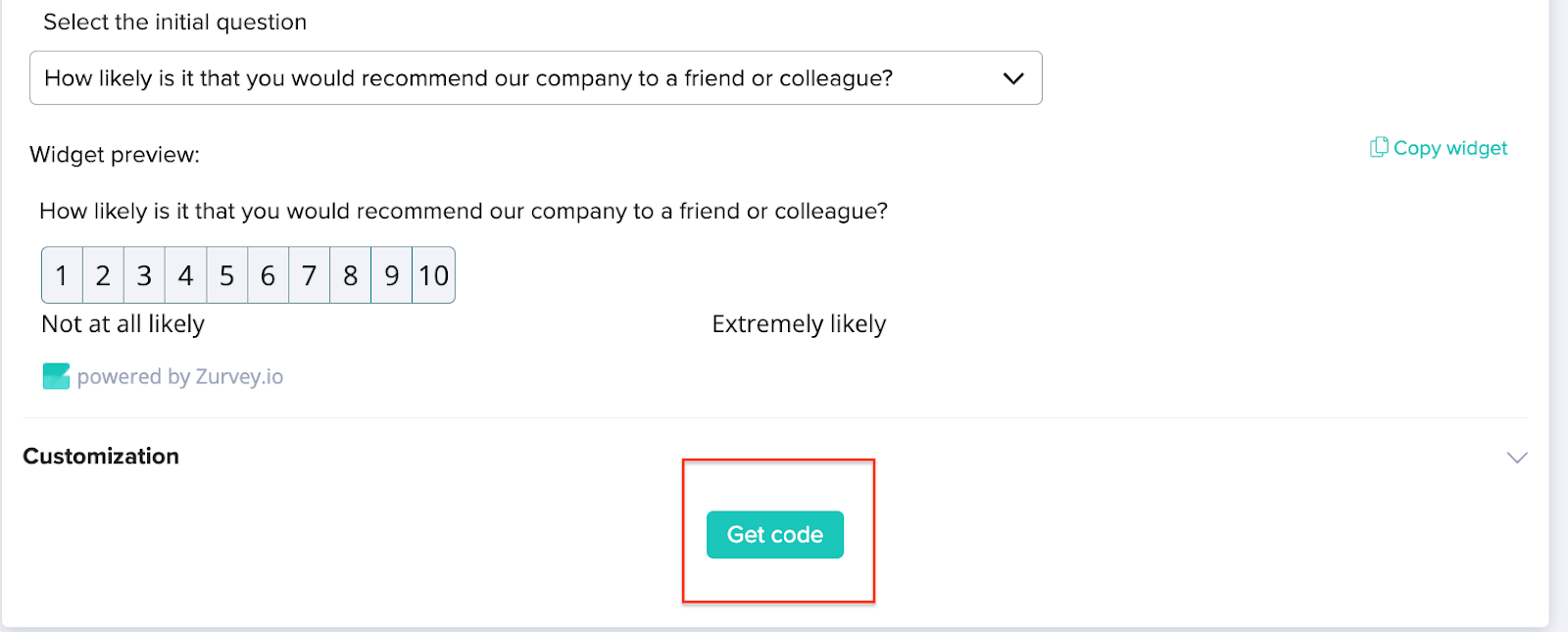Select rating 7 on the NPS scale

click(309, 275)
